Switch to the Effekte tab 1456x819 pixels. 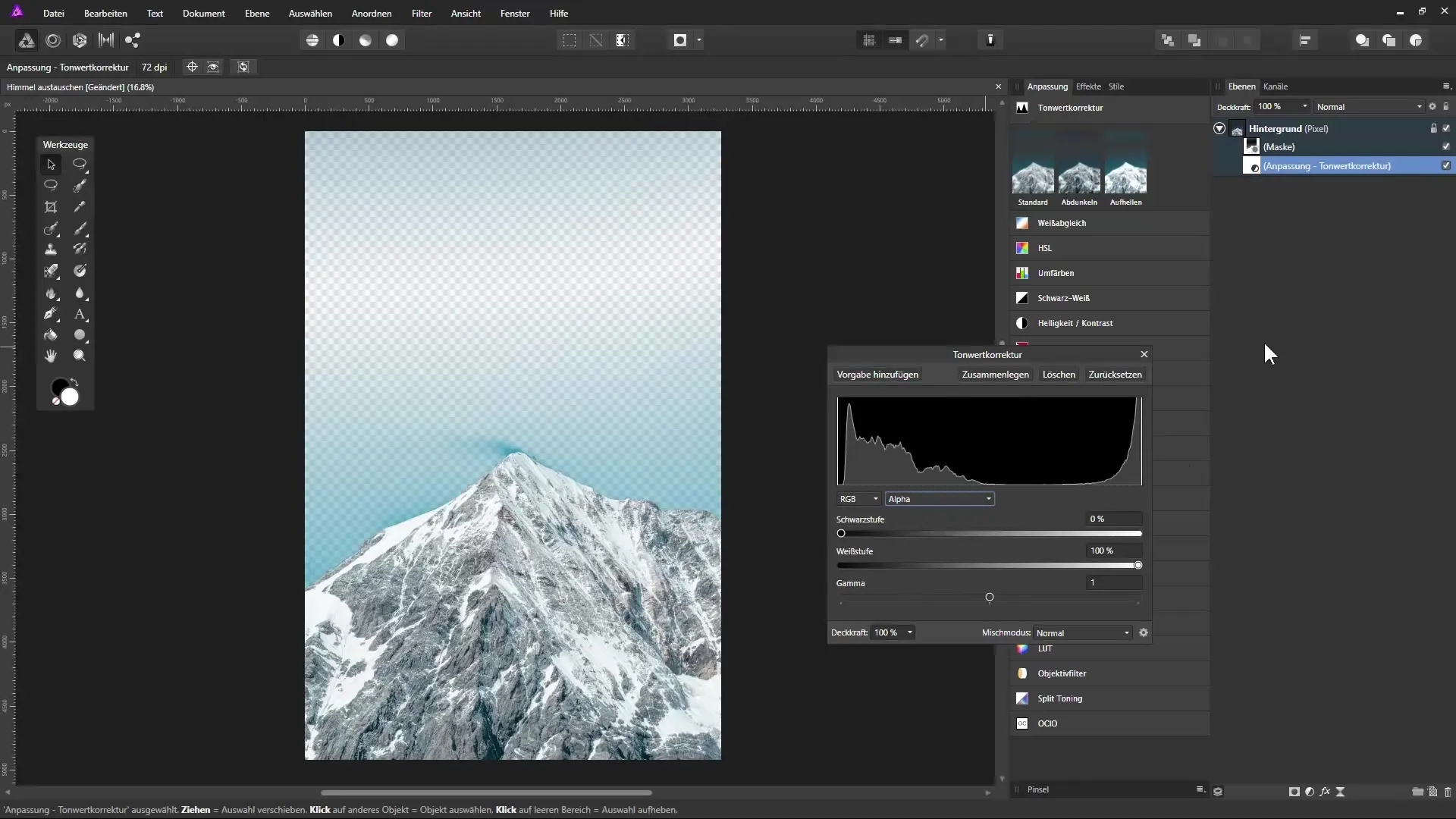click(1088, 86)
